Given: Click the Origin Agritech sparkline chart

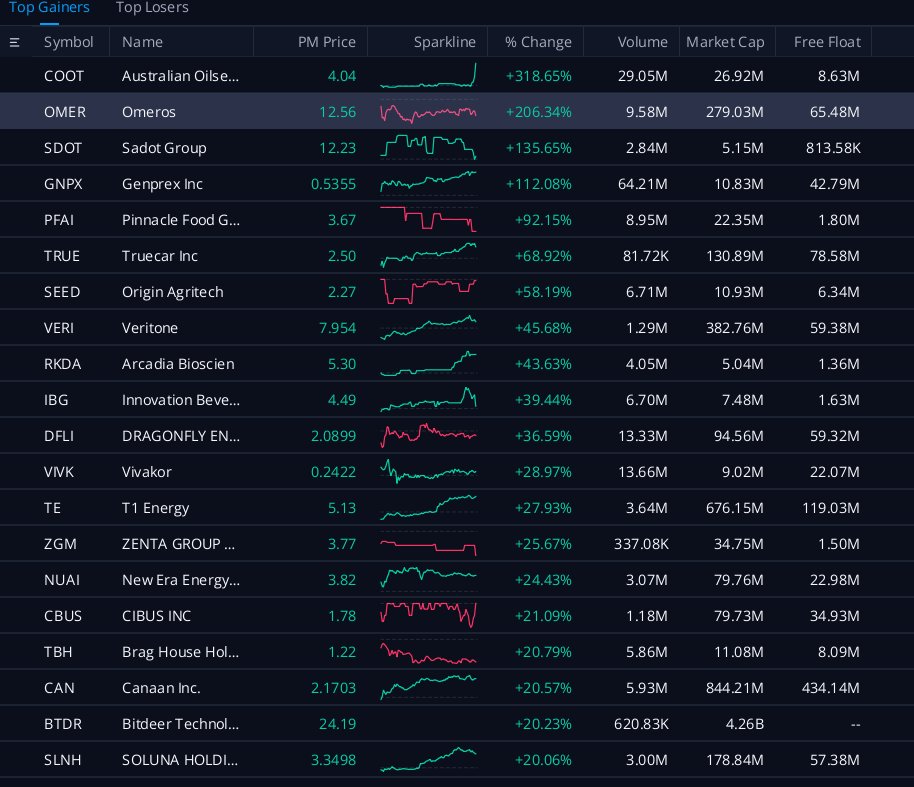Looking at the screenshot, I should [428, 291].
